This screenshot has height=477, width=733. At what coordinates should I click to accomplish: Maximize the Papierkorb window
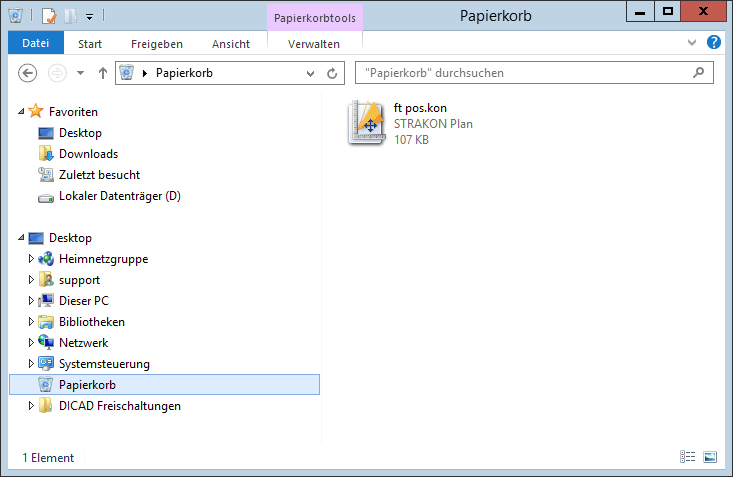[x=668, y=12]
